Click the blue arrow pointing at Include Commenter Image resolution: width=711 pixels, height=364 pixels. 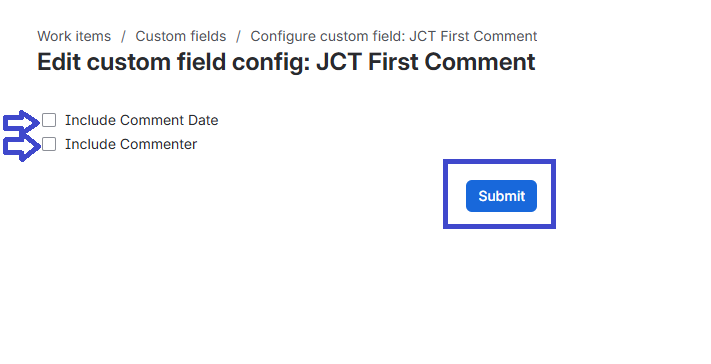click(22, 148)
